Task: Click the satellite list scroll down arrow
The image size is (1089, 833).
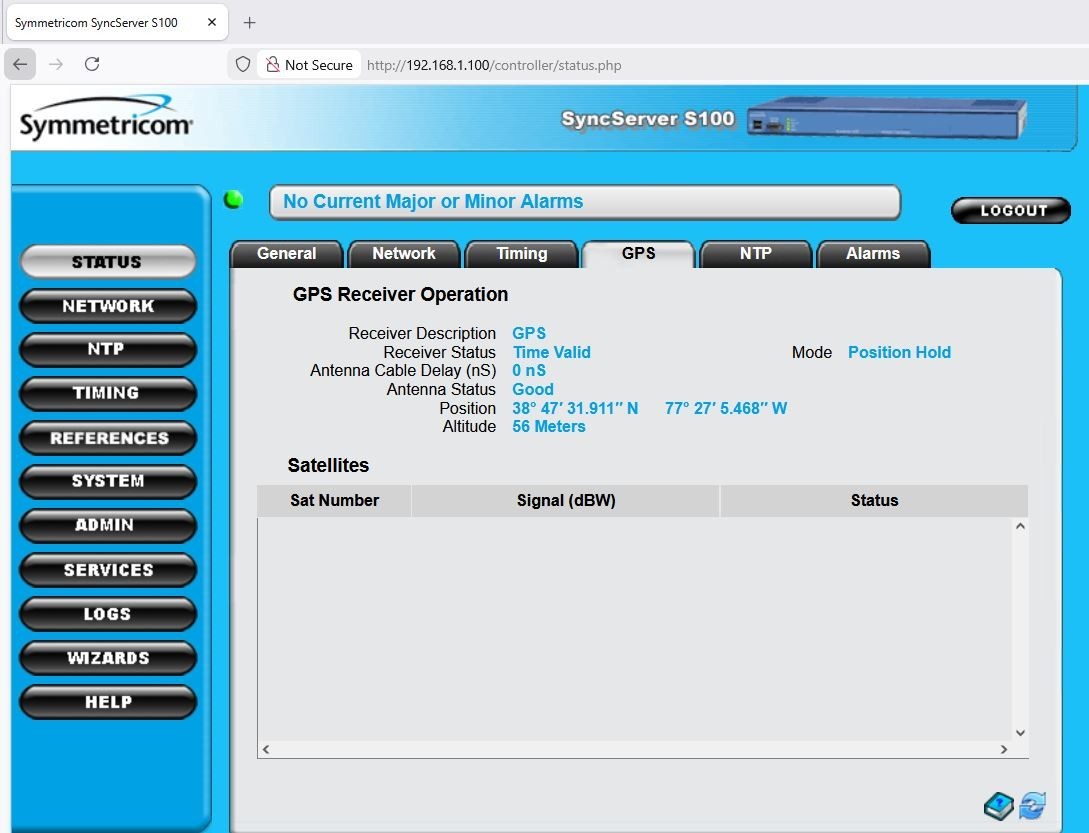Action: 1020,732
